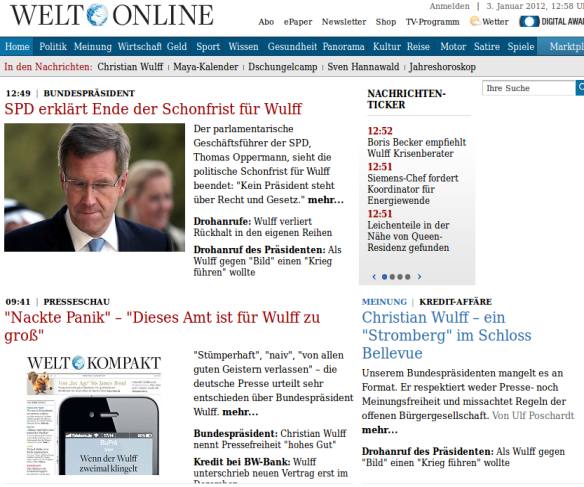The height and width of the screenshot is (487, 584).
Task: Open the Kultur section
Action: click(387, 47)
